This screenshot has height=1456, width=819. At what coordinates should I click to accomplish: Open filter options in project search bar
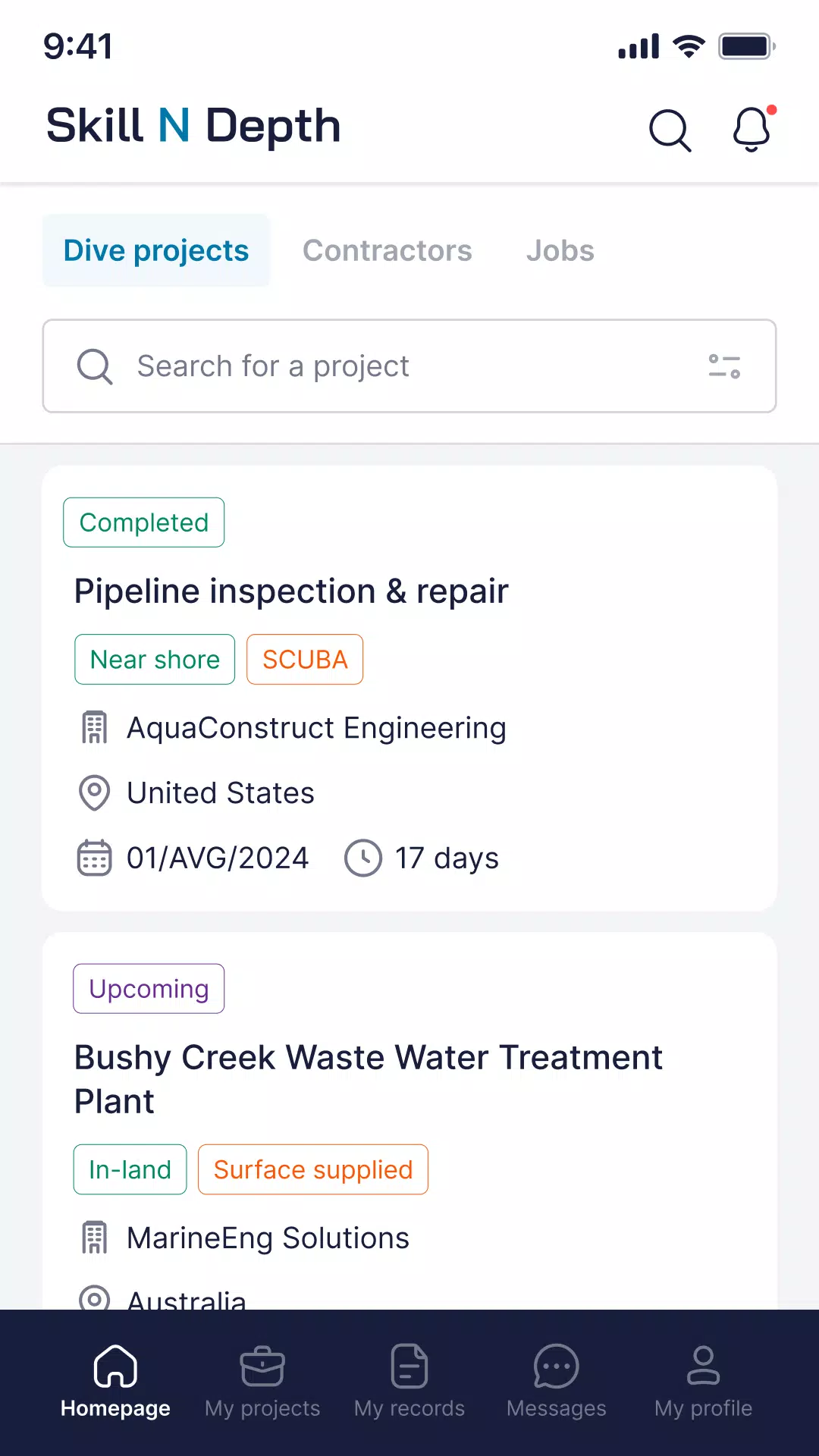coord(724,366)
